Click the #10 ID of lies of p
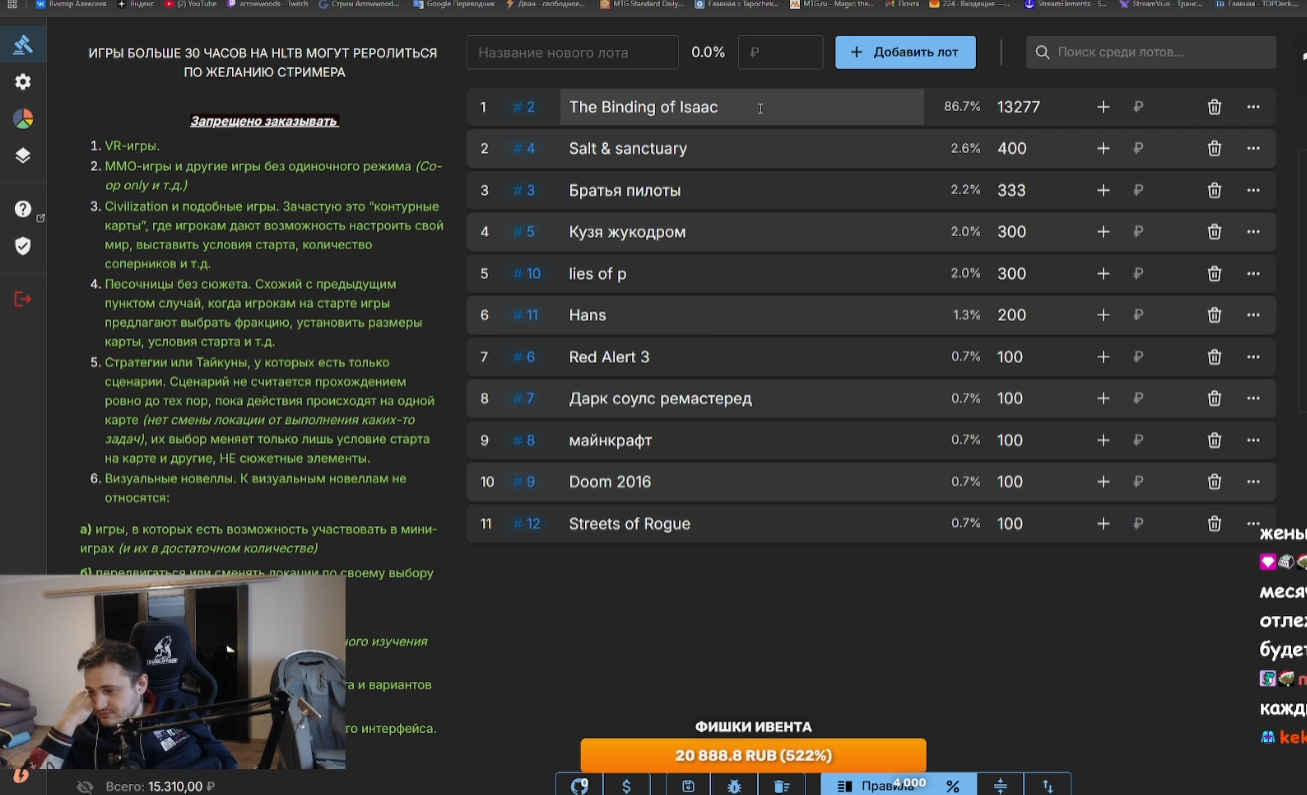The height and width of the screenshot is (795, 1307). pyautogui.click(x=527, y=274)
